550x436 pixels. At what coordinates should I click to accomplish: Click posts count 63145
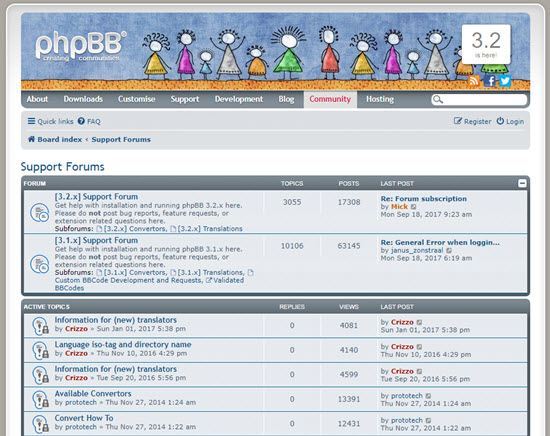[349, 246]
